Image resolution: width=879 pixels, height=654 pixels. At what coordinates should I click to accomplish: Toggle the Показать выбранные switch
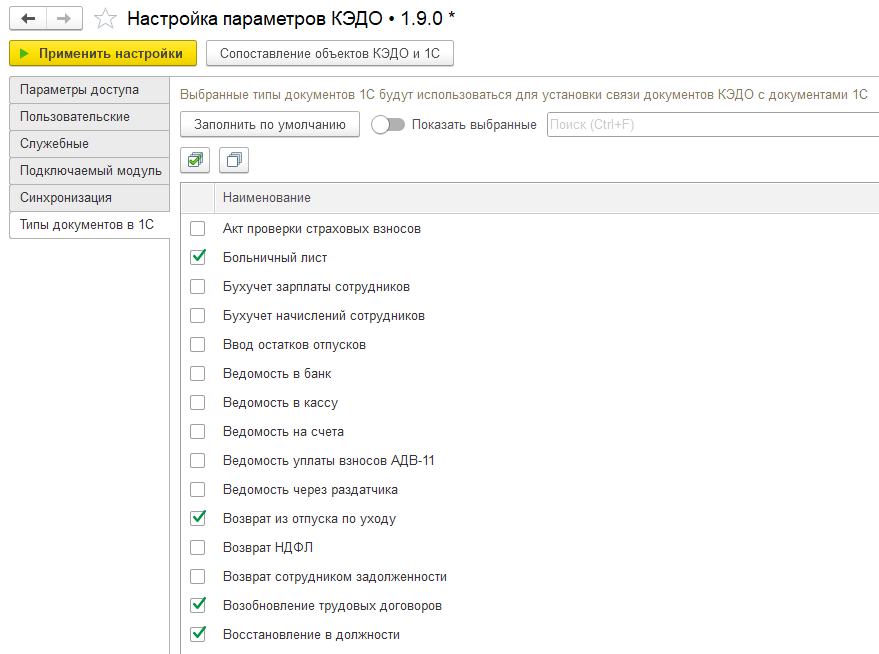coord(387,125)
